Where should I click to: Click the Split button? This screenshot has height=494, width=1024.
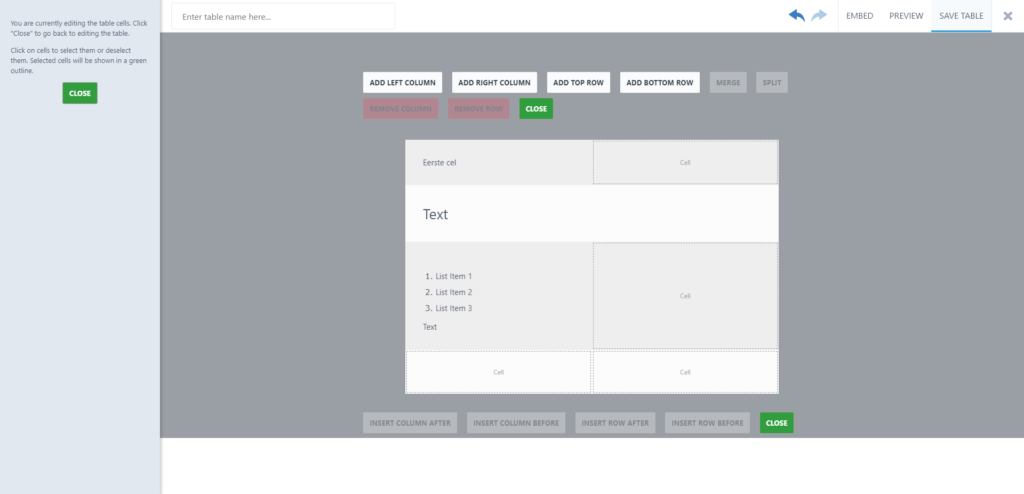[772, 83]
